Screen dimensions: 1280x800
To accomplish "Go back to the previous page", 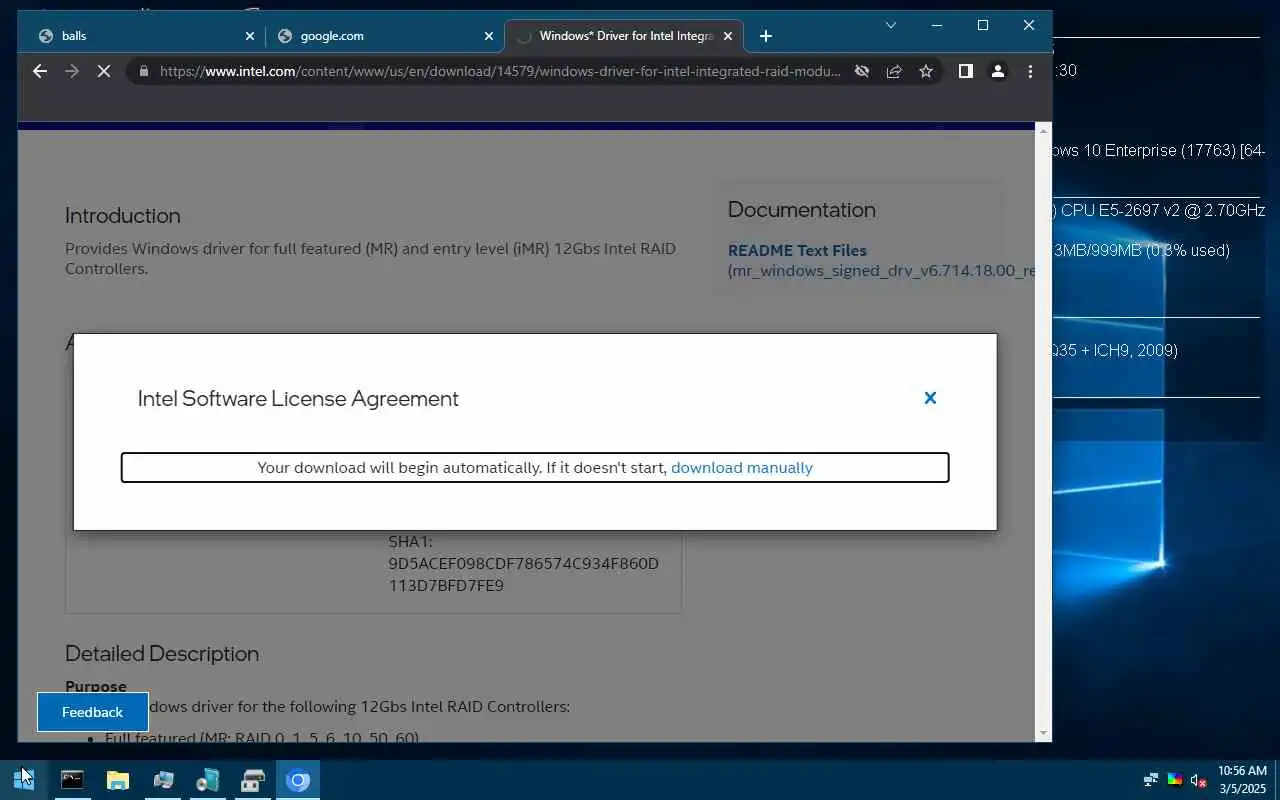I will [x=39, y=71].
